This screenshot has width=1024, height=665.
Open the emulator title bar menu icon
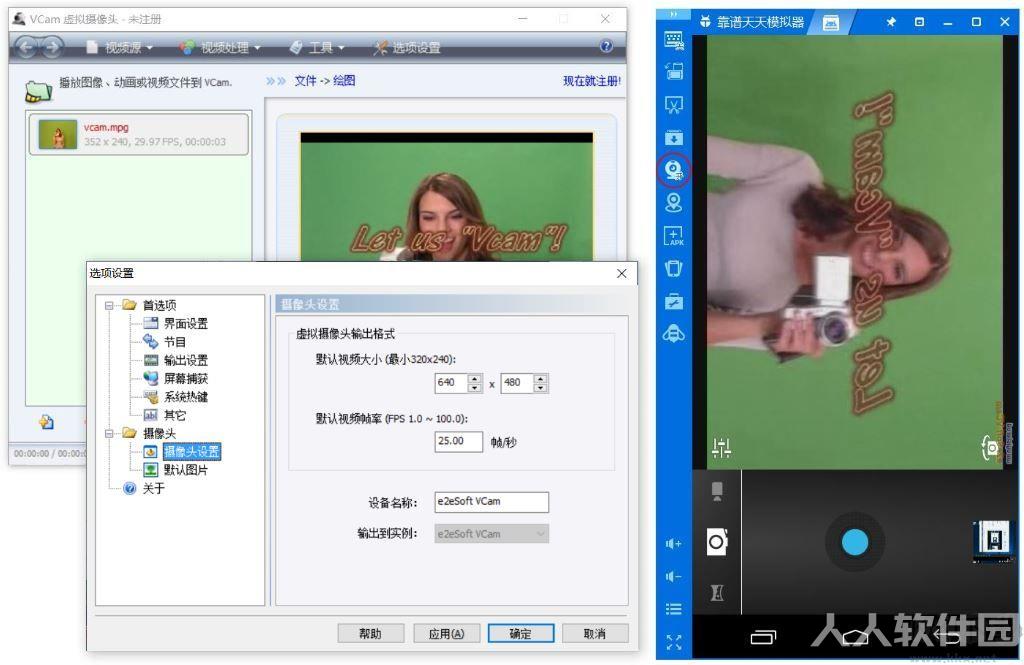920,22
